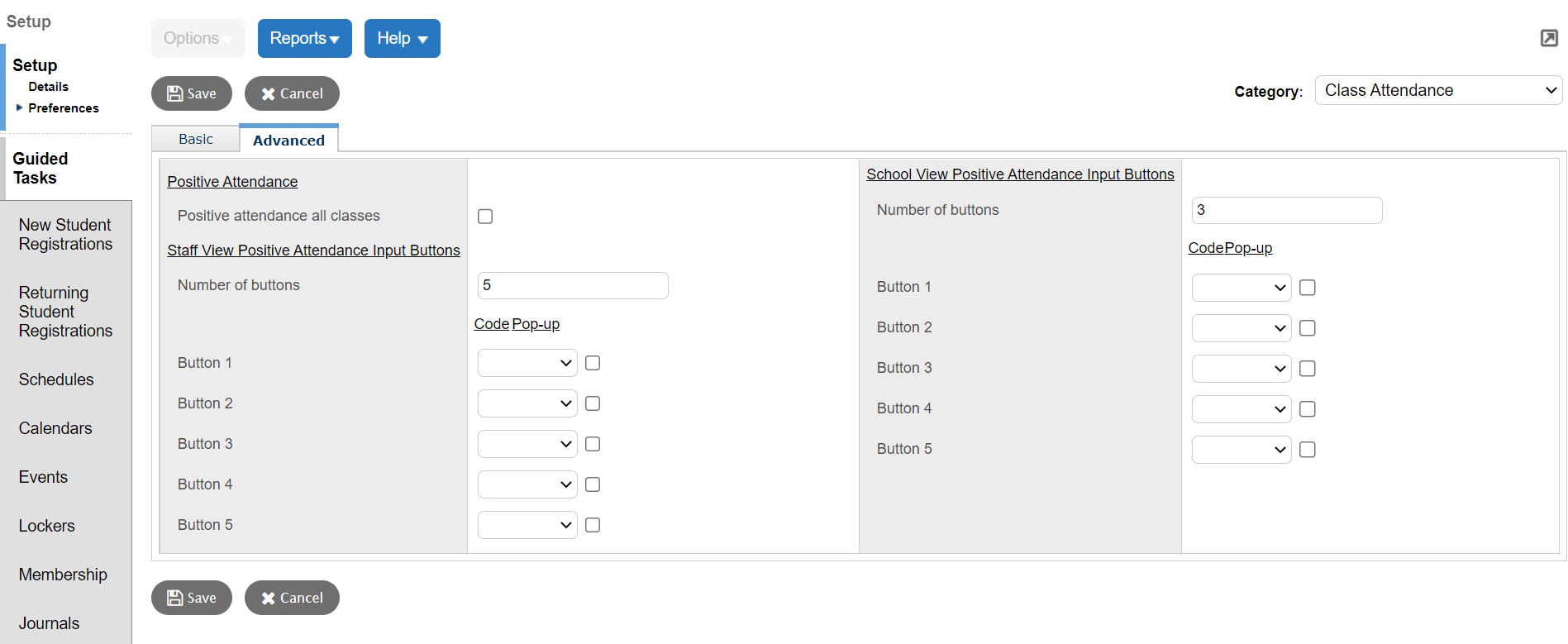Viewport: 1568px width, 644px height.
Task: Go to Journals guided task
Action: pos(49,623)
